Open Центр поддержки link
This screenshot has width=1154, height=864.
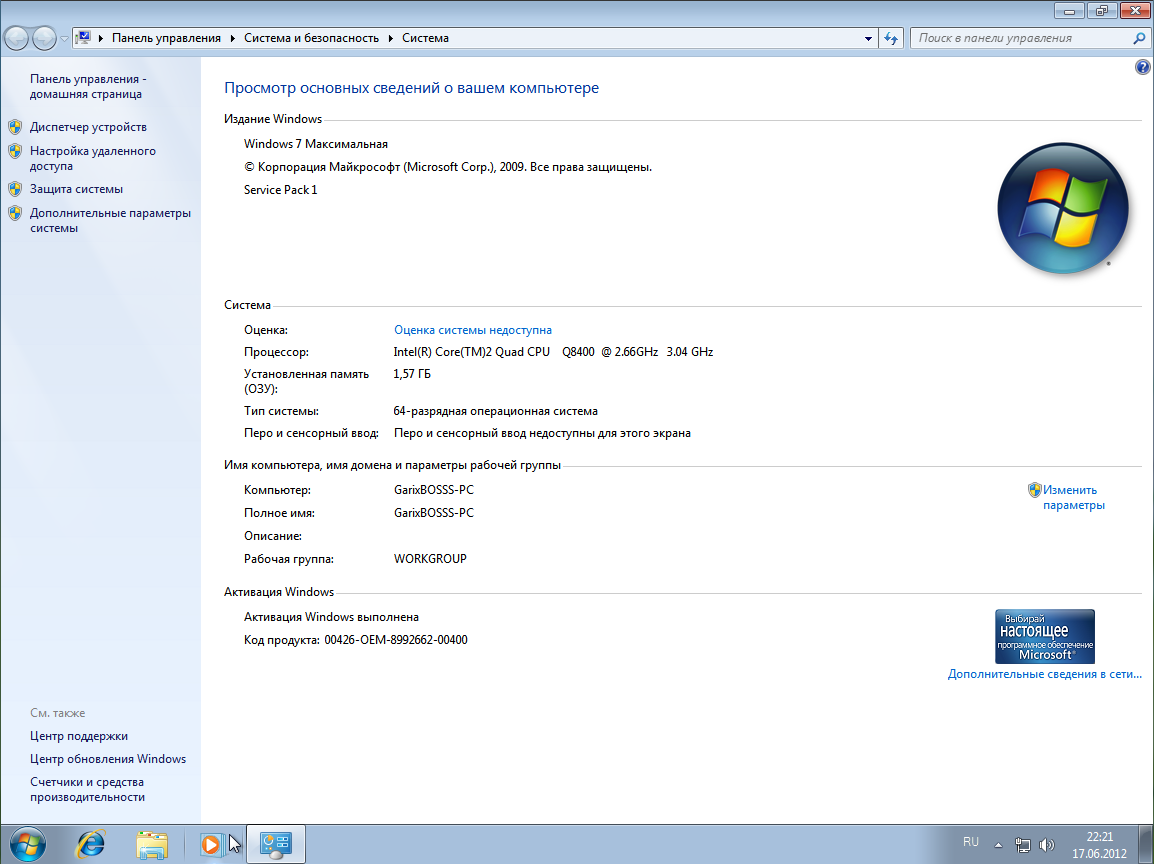tap(79, 736)
